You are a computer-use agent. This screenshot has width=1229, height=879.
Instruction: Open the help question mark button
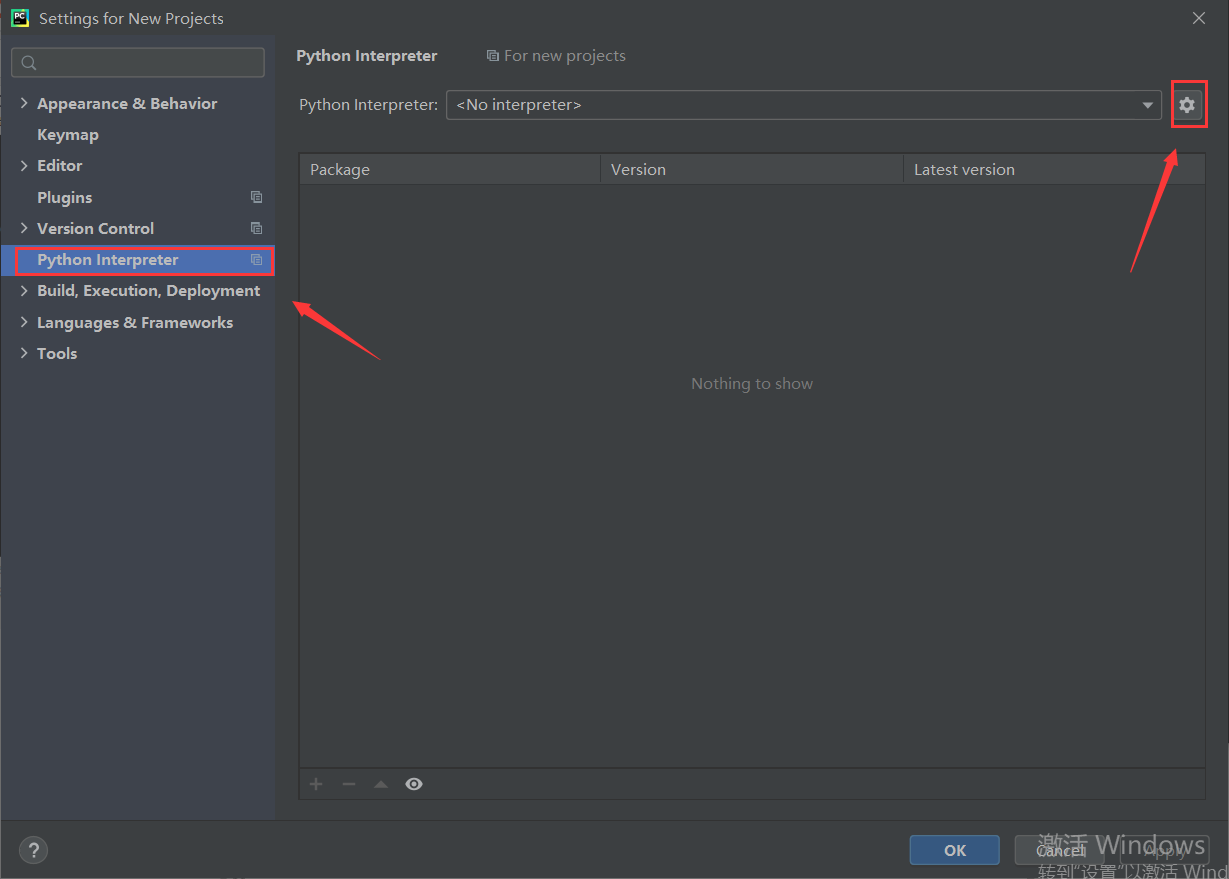point(33,850)
